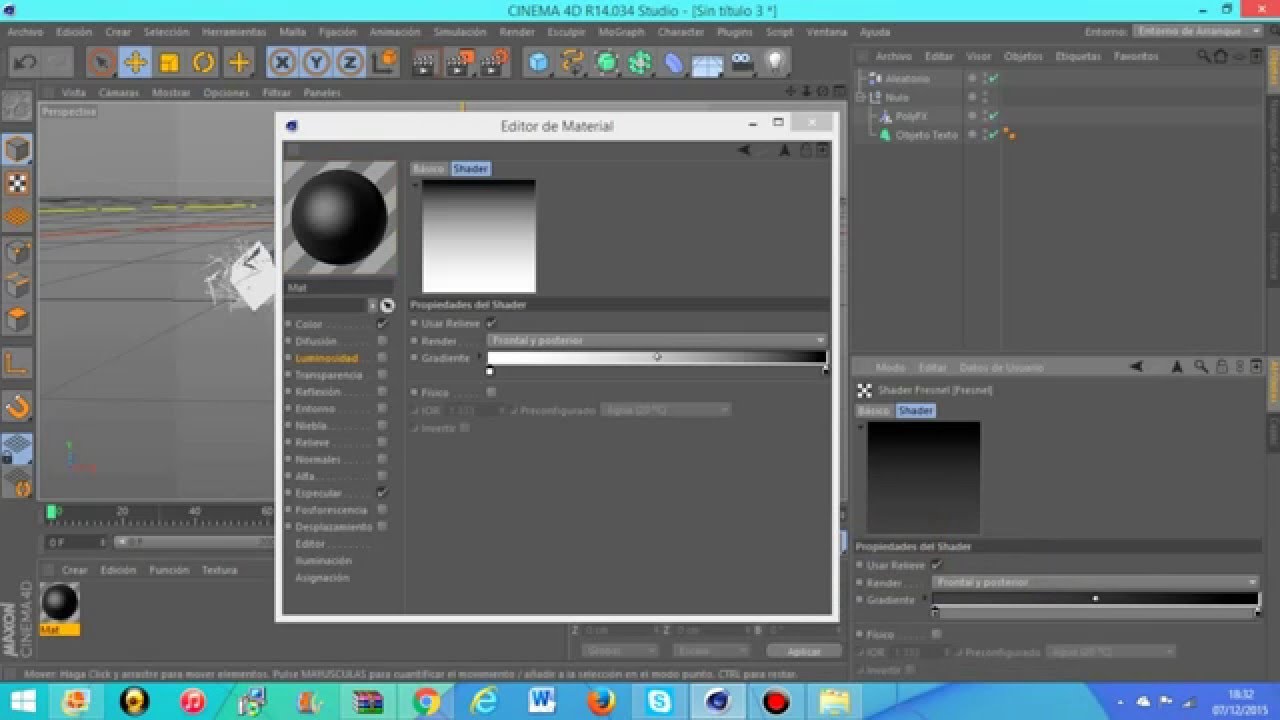1280x720 pixels.
Task: Collapse the shader preview in Editor de Material
Action: tap(416, 185)
